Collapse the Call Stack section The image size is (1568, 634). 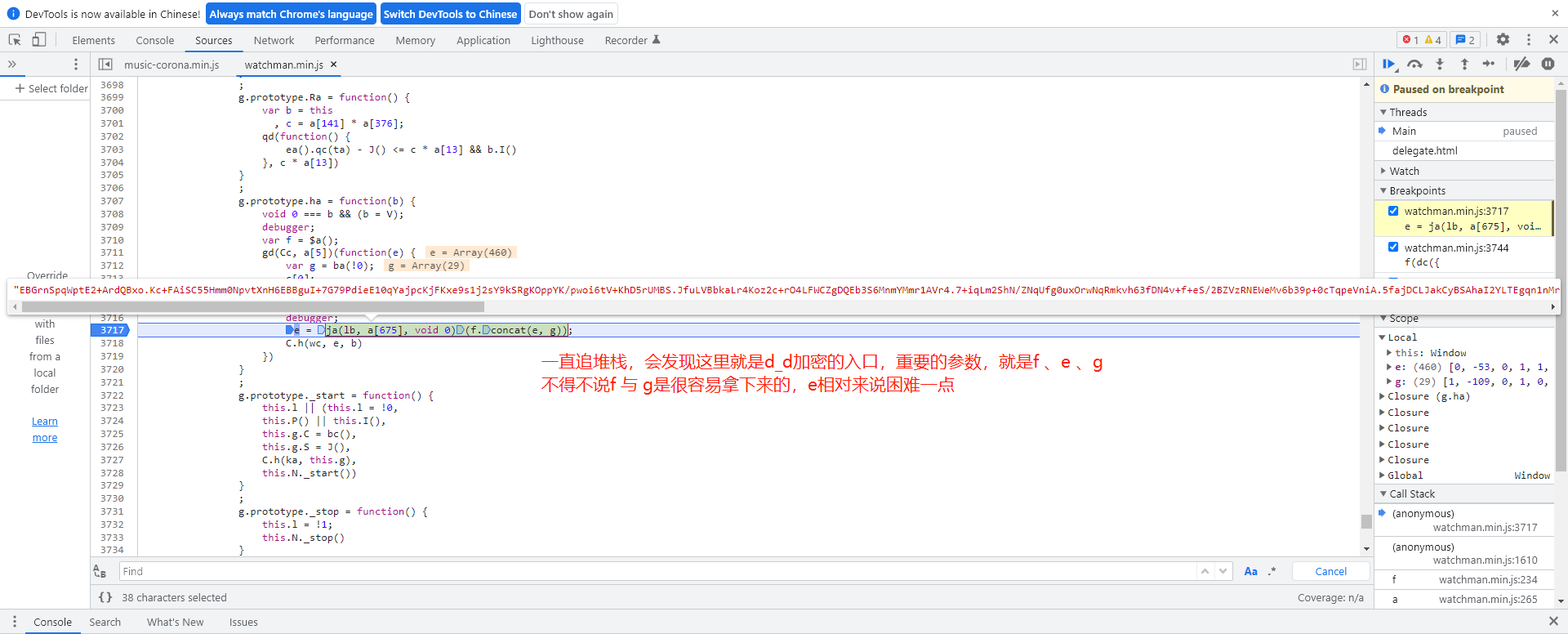[x=1411, y=494]
